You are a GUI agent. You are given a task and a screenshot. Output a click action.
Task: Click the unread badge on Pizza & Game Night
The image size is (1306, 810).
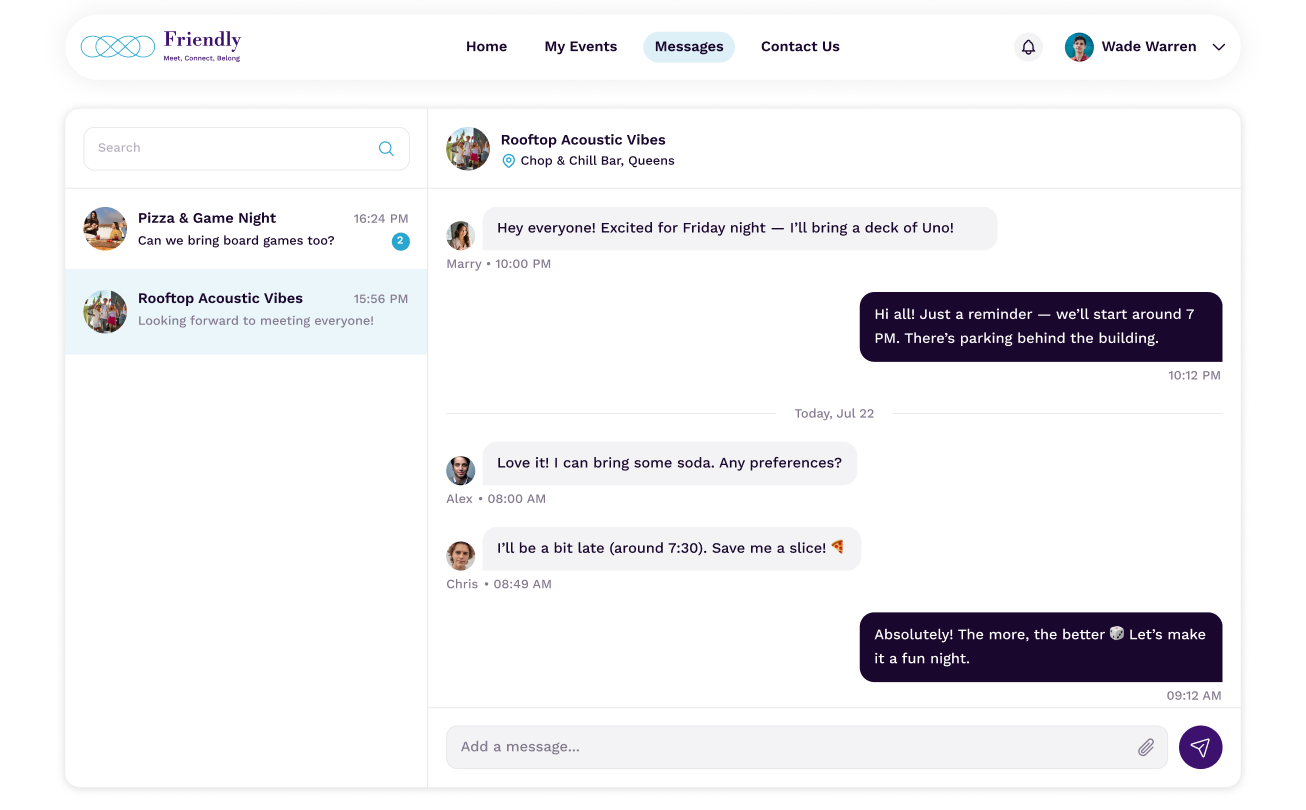pyautogui.click(x=400, y=241)
